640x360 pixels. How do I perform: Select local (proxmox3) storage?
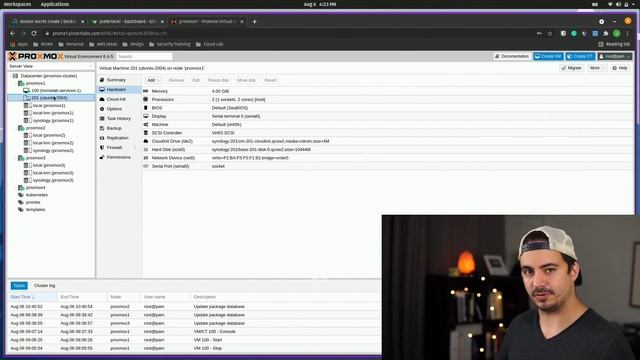coord(49,165)
